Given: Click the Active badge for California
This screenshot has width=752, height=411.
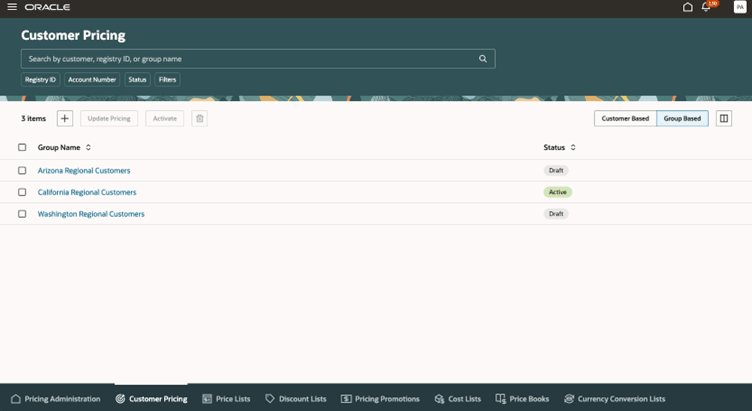Looking at the screenshot, I should click(x=558, y=192).
